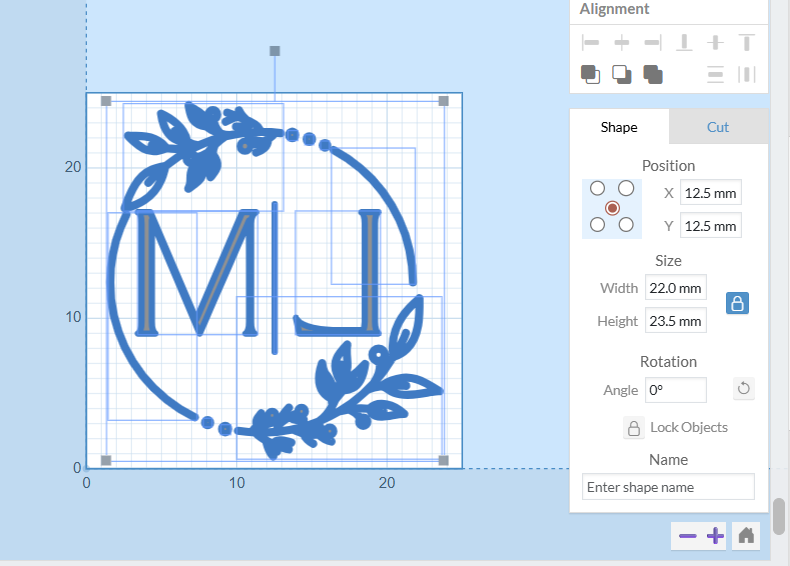Click the align bottom edges icon
Screen dimensions: 790x566
click(x=684, y=42)
